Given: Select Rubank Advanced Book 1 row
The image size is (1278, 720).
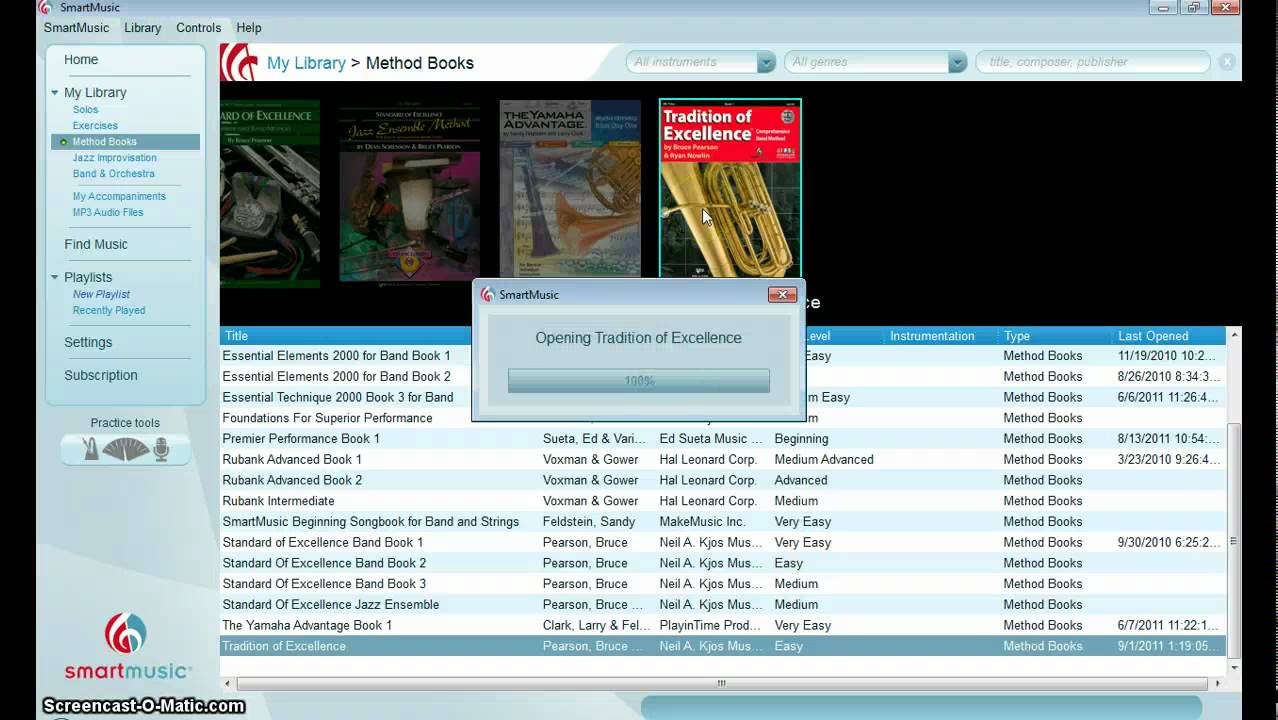Looking at the screenshot, I should (723, 460).
